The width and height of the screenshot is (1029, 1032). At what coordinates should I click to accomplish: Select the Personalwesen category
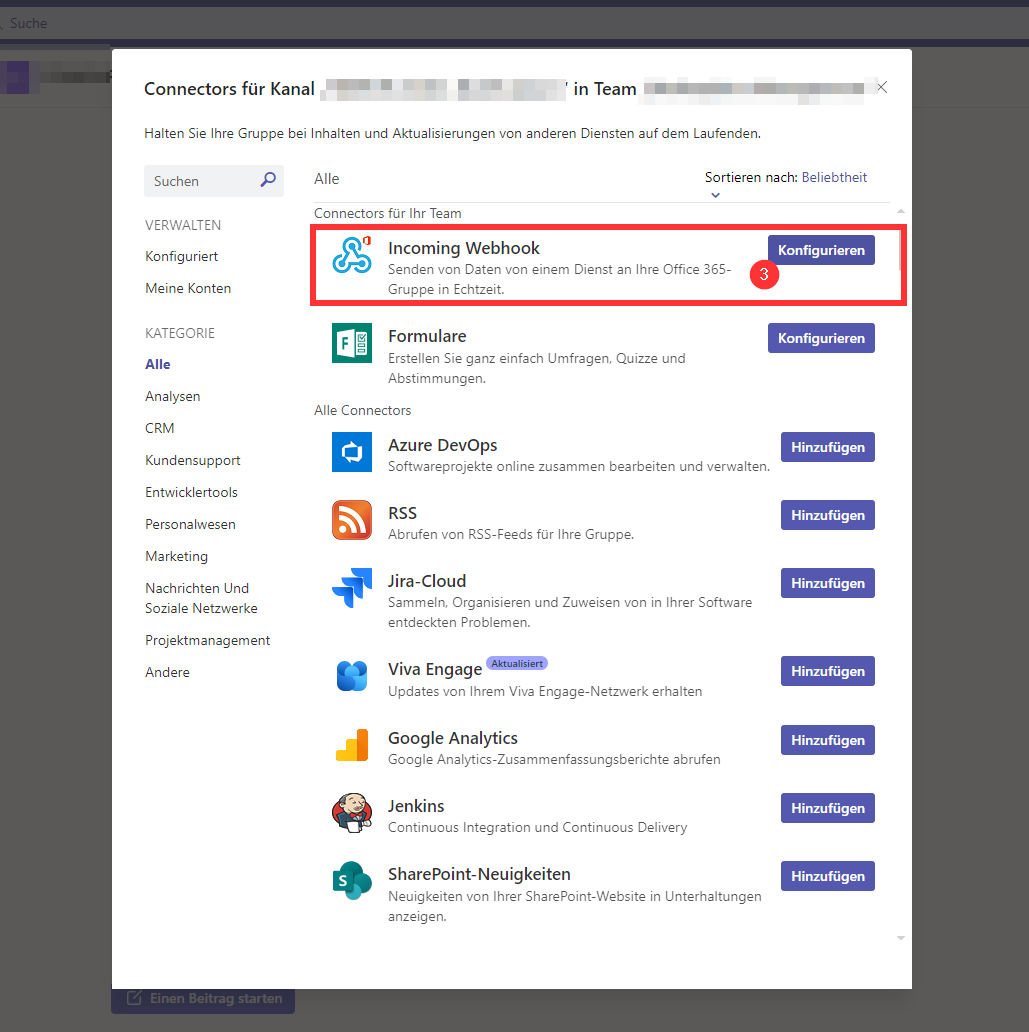[190, 525]
